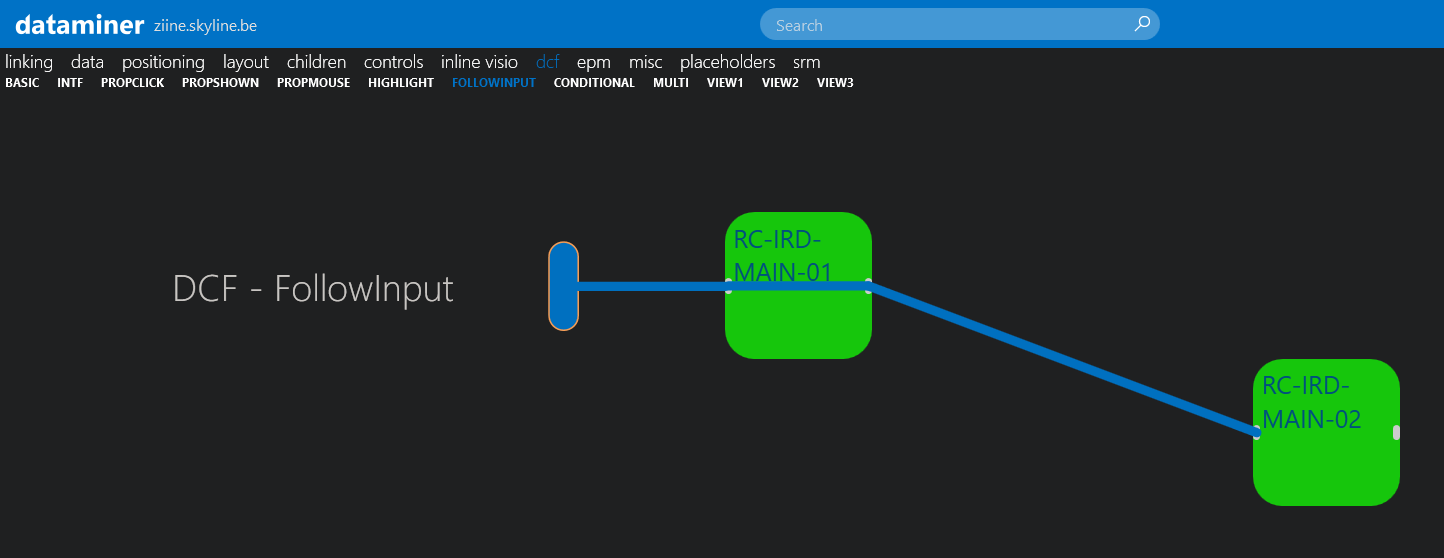Open the placeholders menu
1444x558 pixels.
(727, 62)
